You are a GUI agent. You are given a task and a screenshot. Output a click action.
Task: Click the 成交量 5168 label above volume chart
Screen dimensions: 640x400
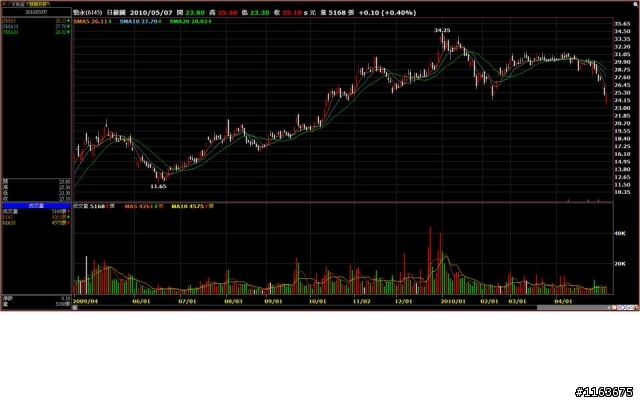pyautogui.click(x=94, y=207)
